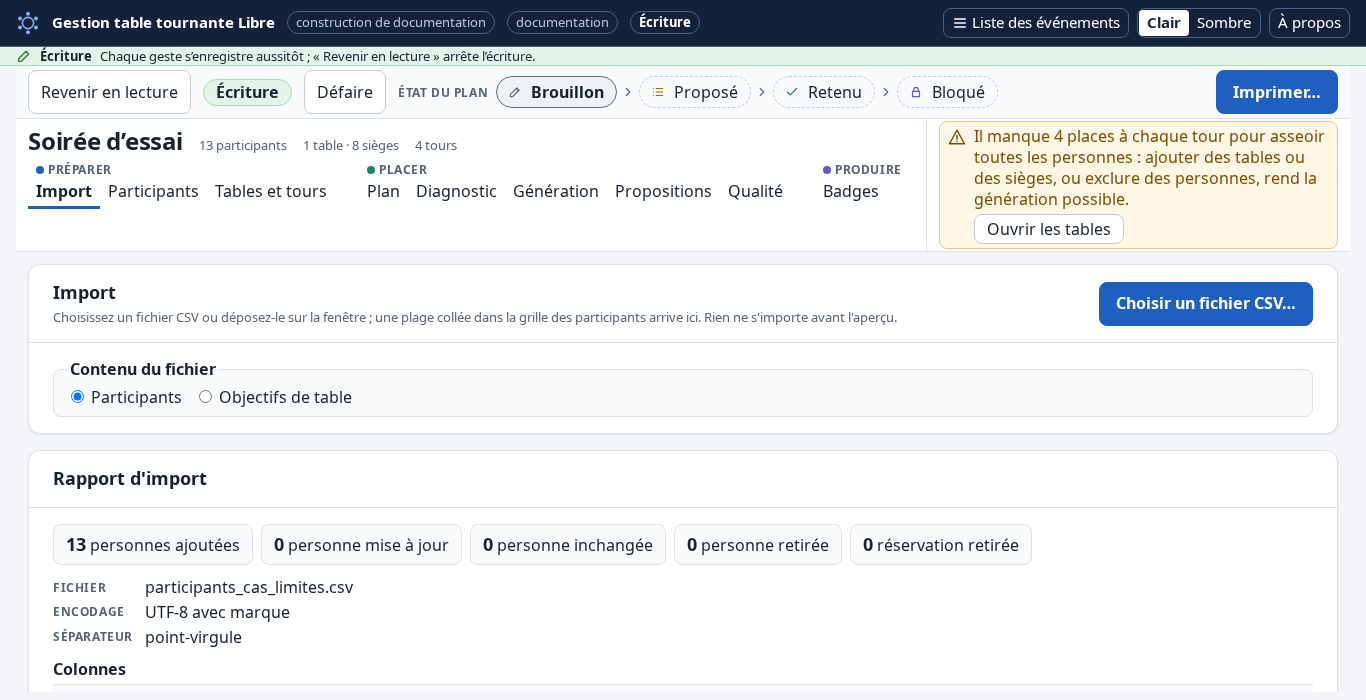Click Ouvrir les tables in the warning
The width and height of the screenshot is (1366, 700).
coord(1049,229)
